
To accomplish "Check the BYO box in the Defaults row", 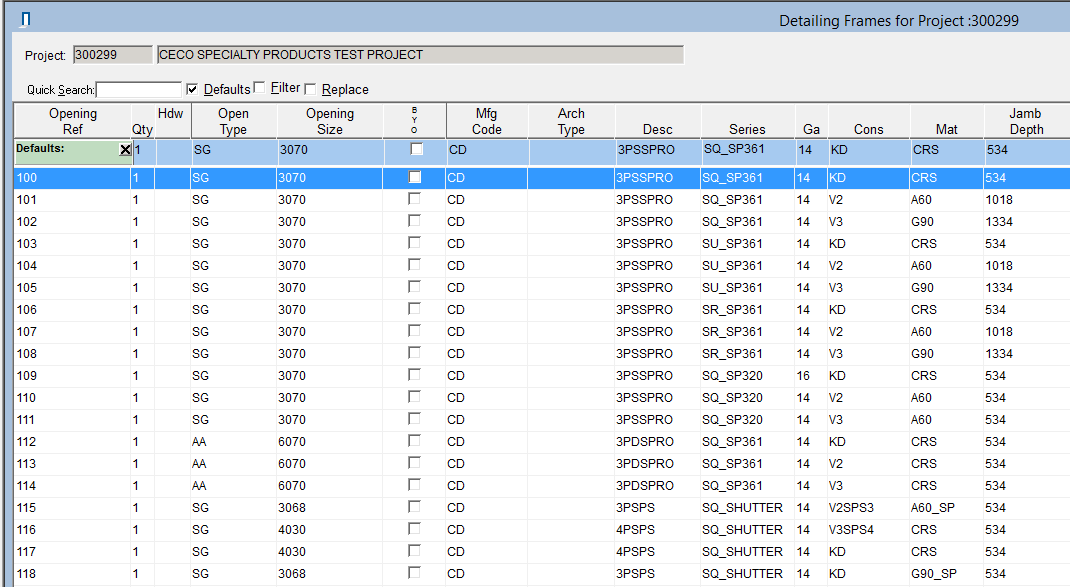I will tap(415, 149).
